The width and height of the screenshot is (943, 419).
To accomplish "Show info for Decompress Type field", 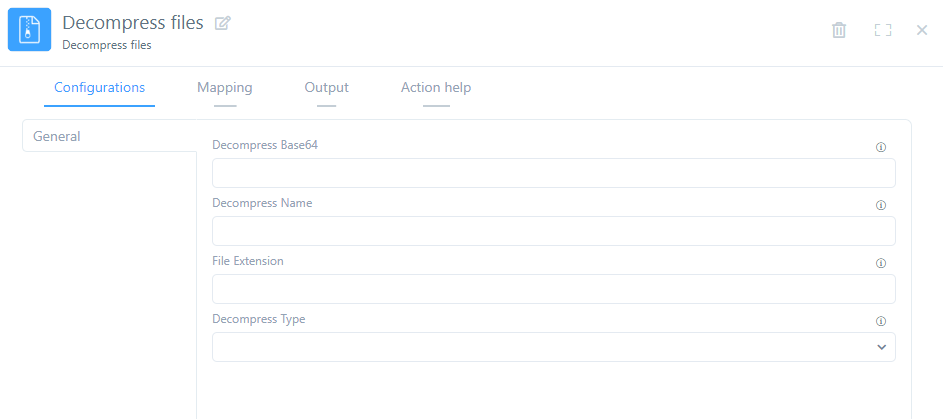I will click(x=881, y=321).
